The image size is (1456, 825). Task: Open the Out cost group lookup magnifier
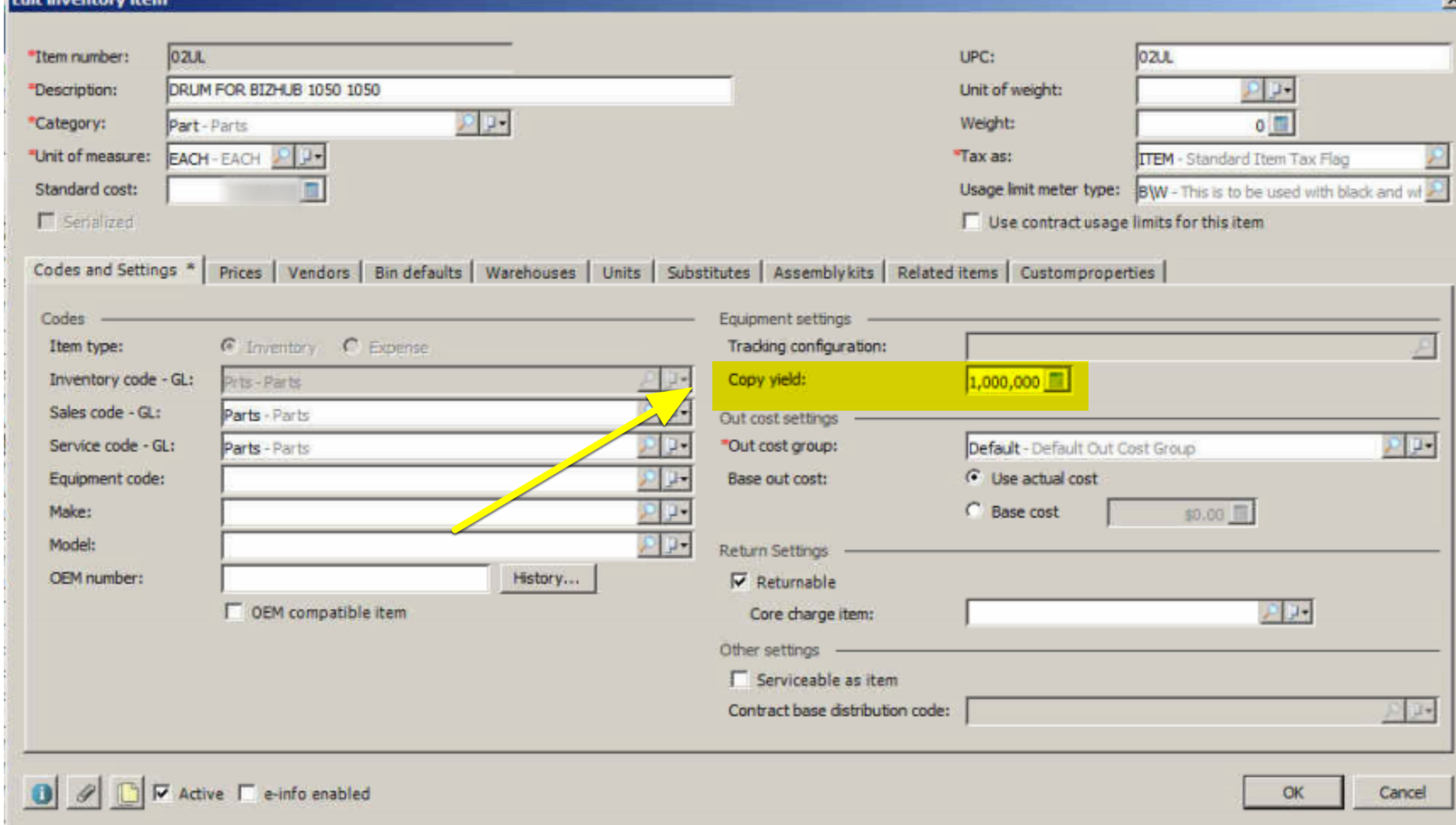tap(1393, 446)
